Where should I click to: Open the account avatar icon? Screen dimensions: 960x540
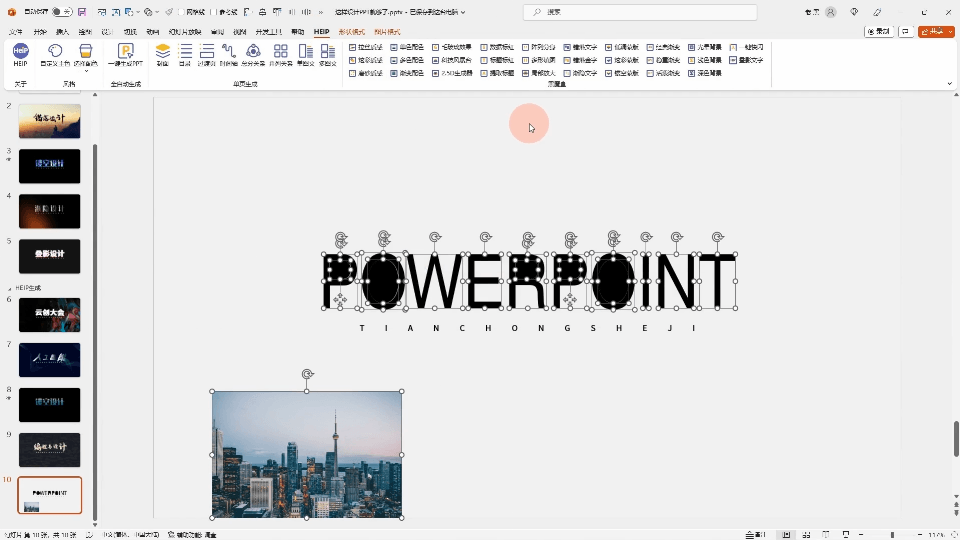831,12
